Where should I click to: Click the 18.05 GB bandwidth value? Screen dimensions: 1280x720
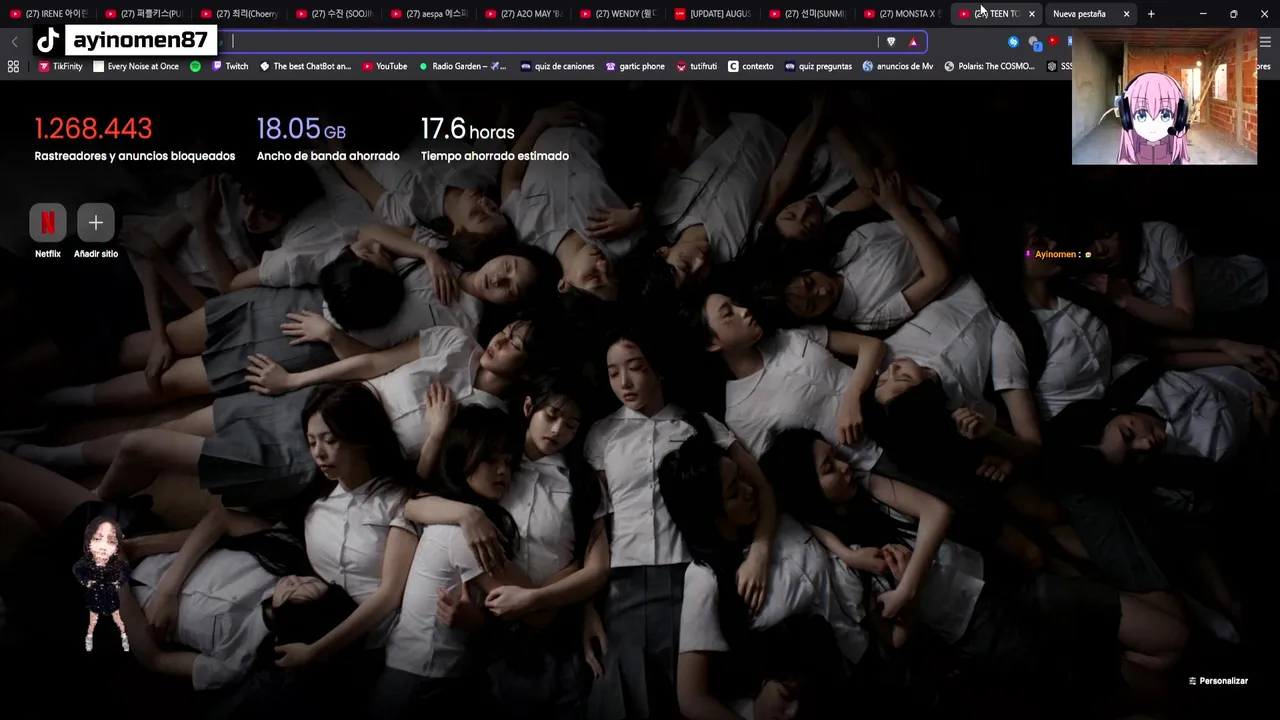tap(301, 129)
